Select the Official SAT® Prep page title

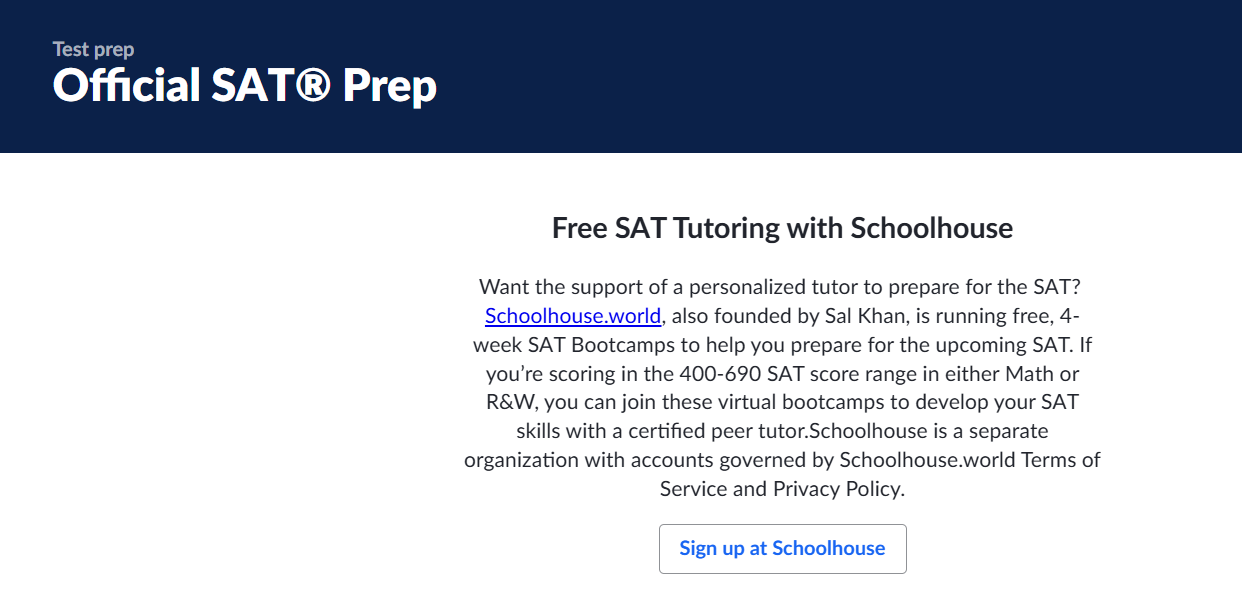245,86
